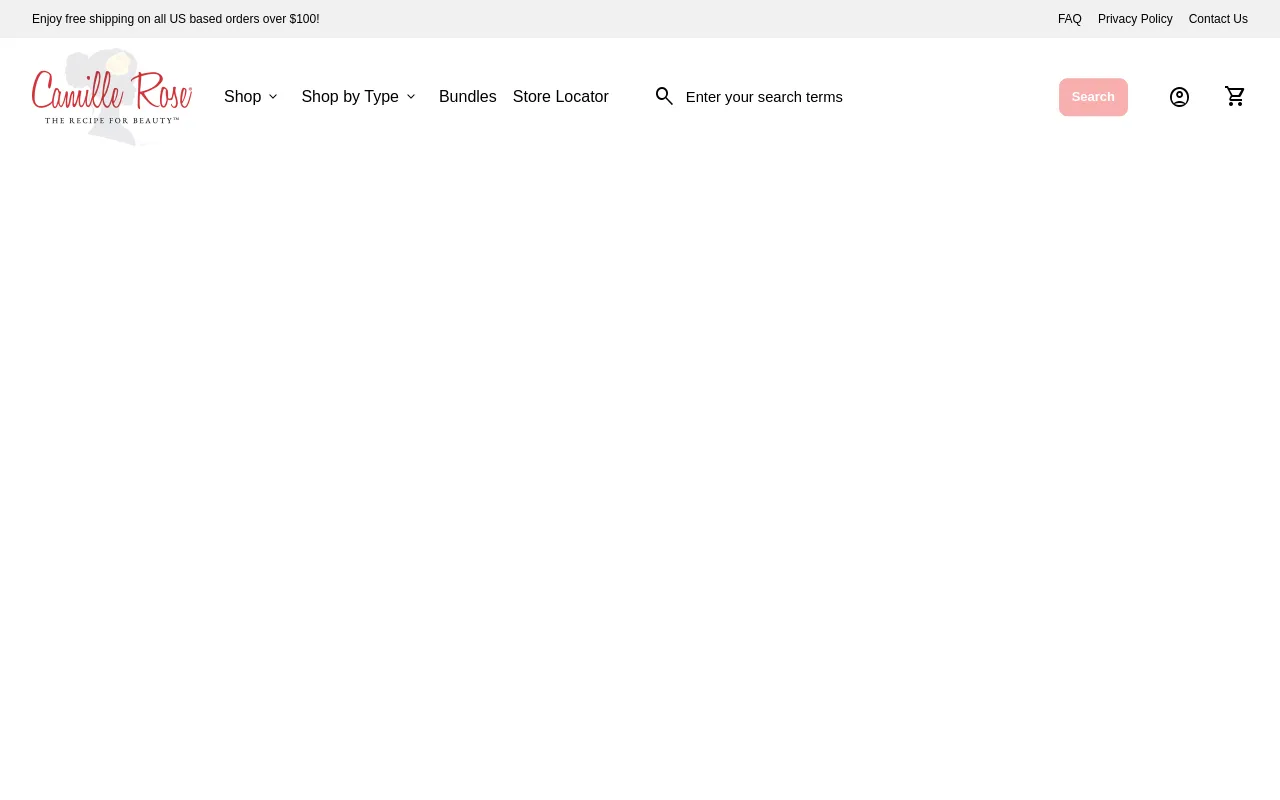This screenshot has width=1280, height=800.
Task: Select the Contact Us link
Action: click(x=1217, y=19)
